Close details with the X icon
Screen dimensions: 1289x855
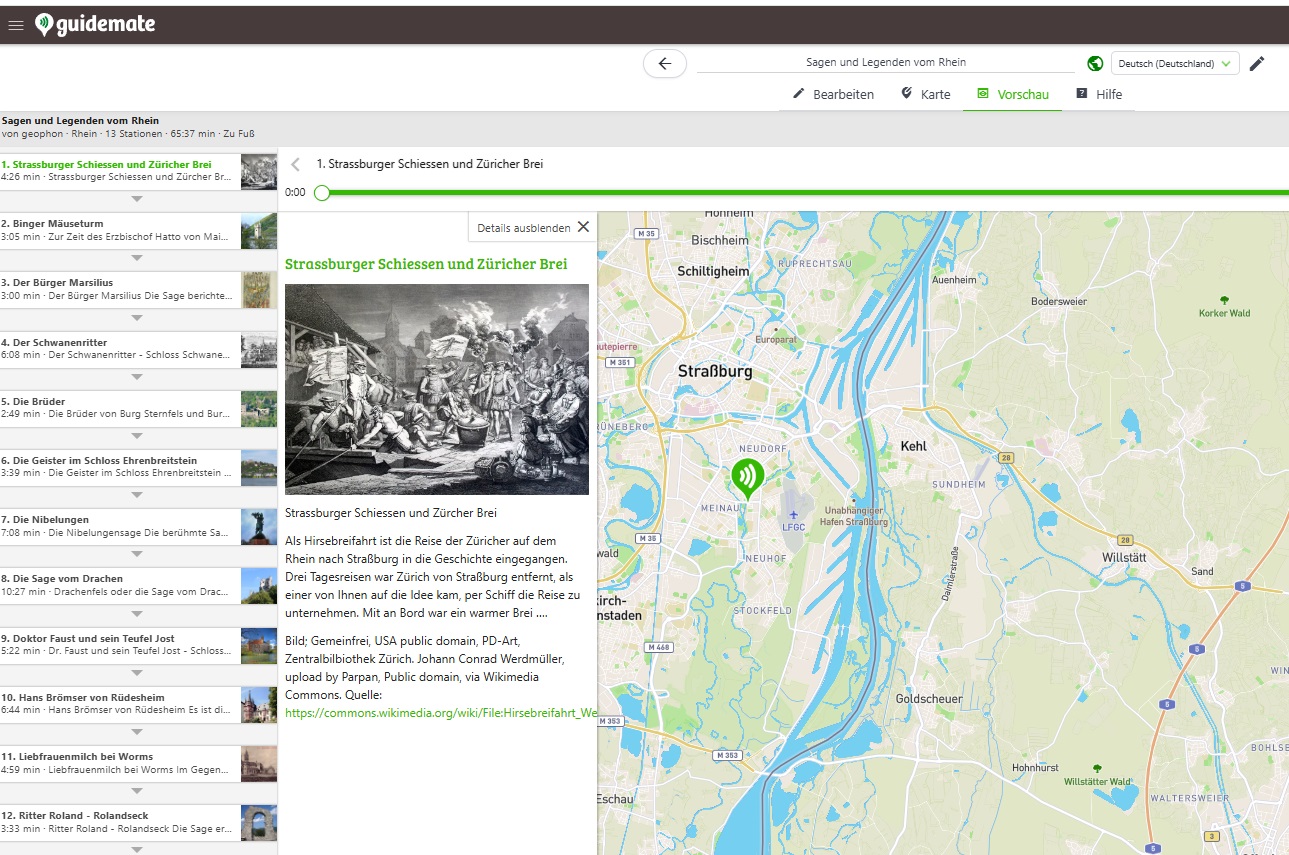click(583, 227)
